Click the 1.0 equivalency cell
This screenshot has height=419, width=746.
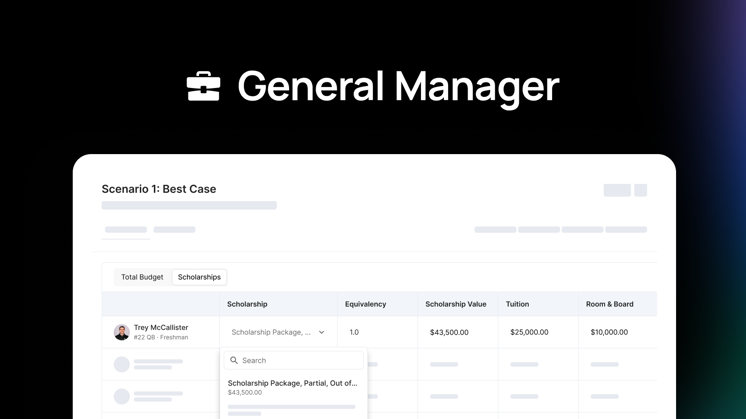coord(354,332)
